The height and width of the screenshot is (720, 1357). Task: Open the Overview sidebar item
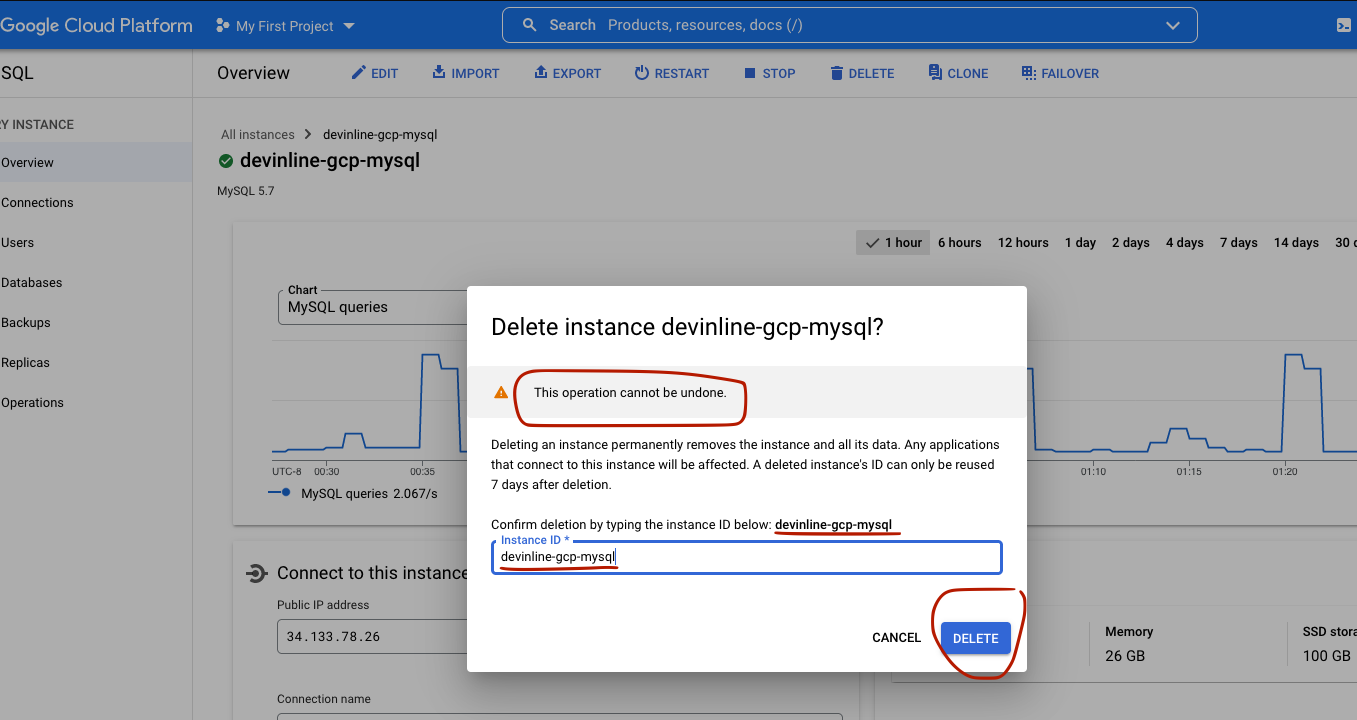click(x=95, y=162)
